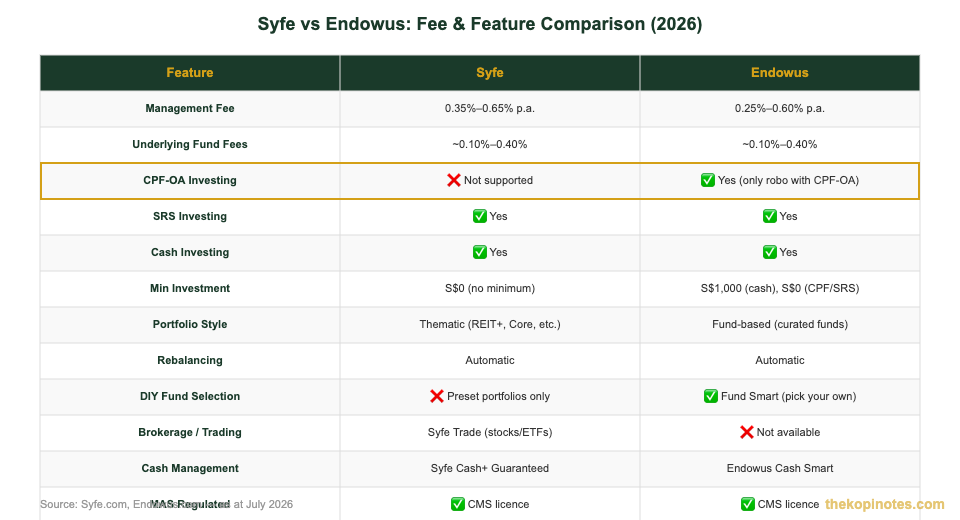Select the DIY Fund Selection label
960x520 pixels.
190,396
